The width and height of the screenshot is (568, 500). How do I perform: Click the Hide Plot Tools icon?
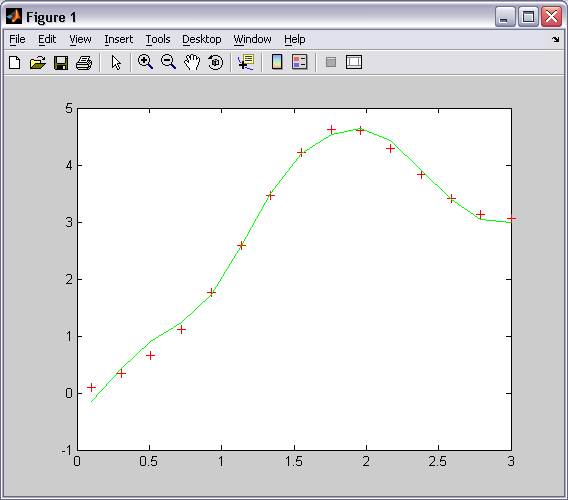pyautogui.click(x=331, y=62)
